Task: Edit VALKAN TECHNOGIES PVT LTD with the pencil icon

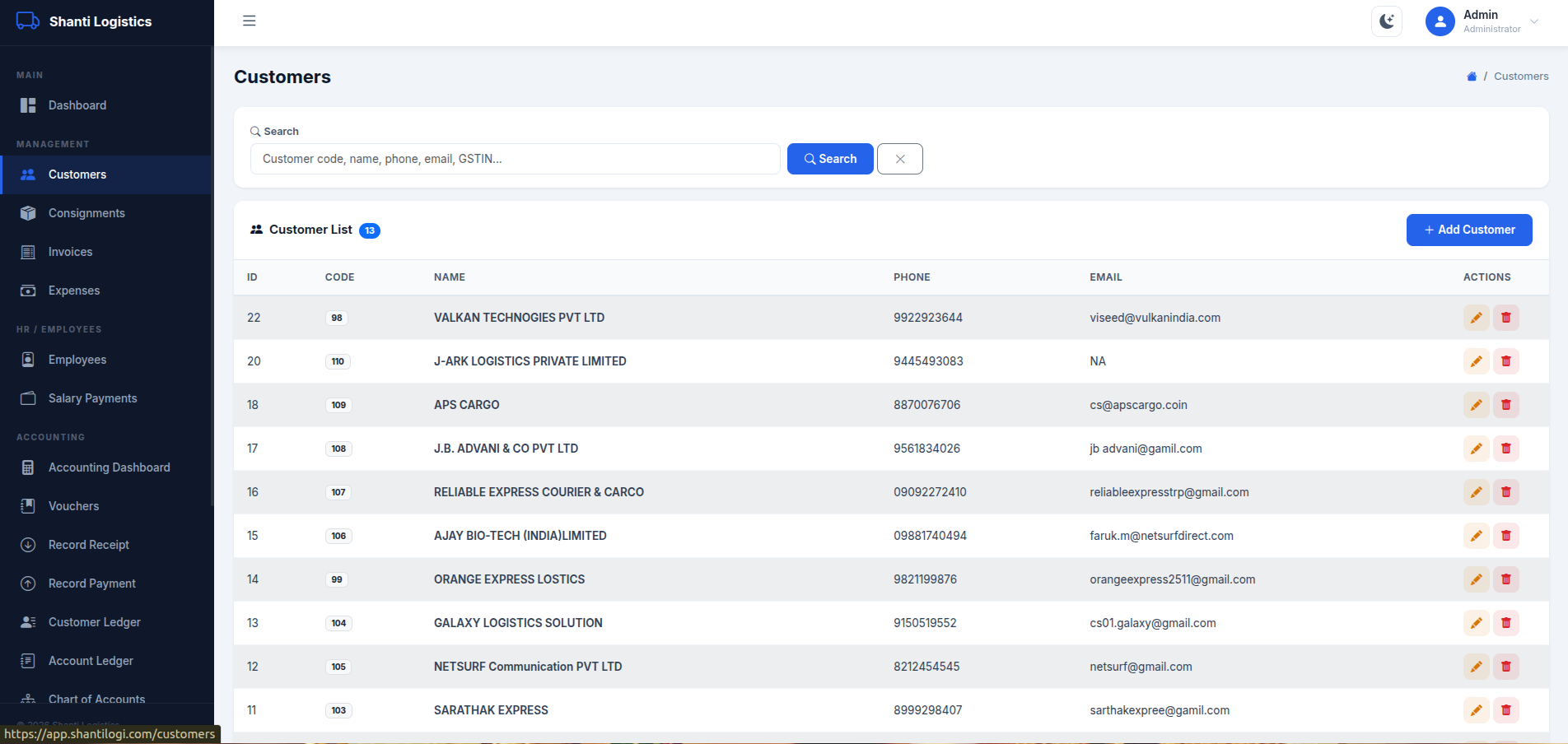Action: pos(1476,318)
